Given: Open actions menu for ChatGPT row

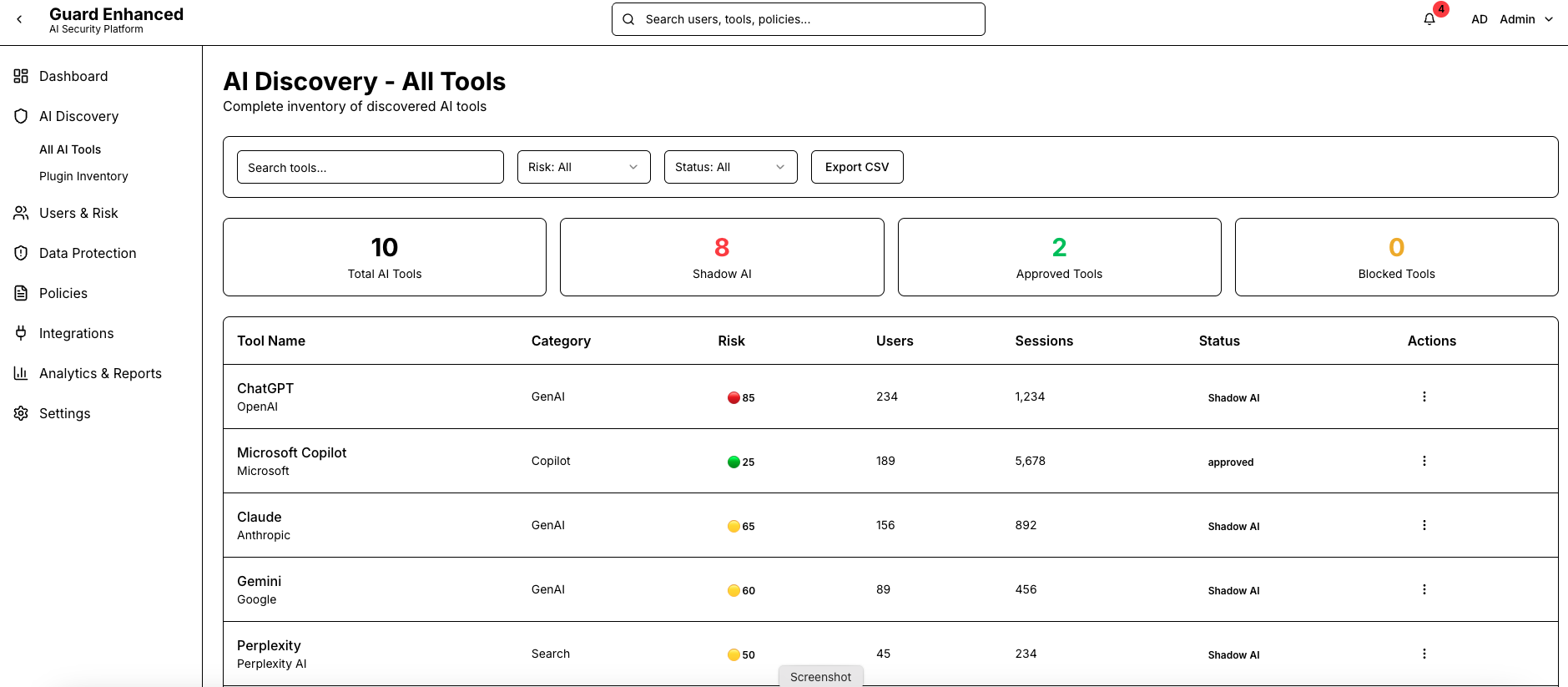Looking at the screenshot, I should (1424, 397).
